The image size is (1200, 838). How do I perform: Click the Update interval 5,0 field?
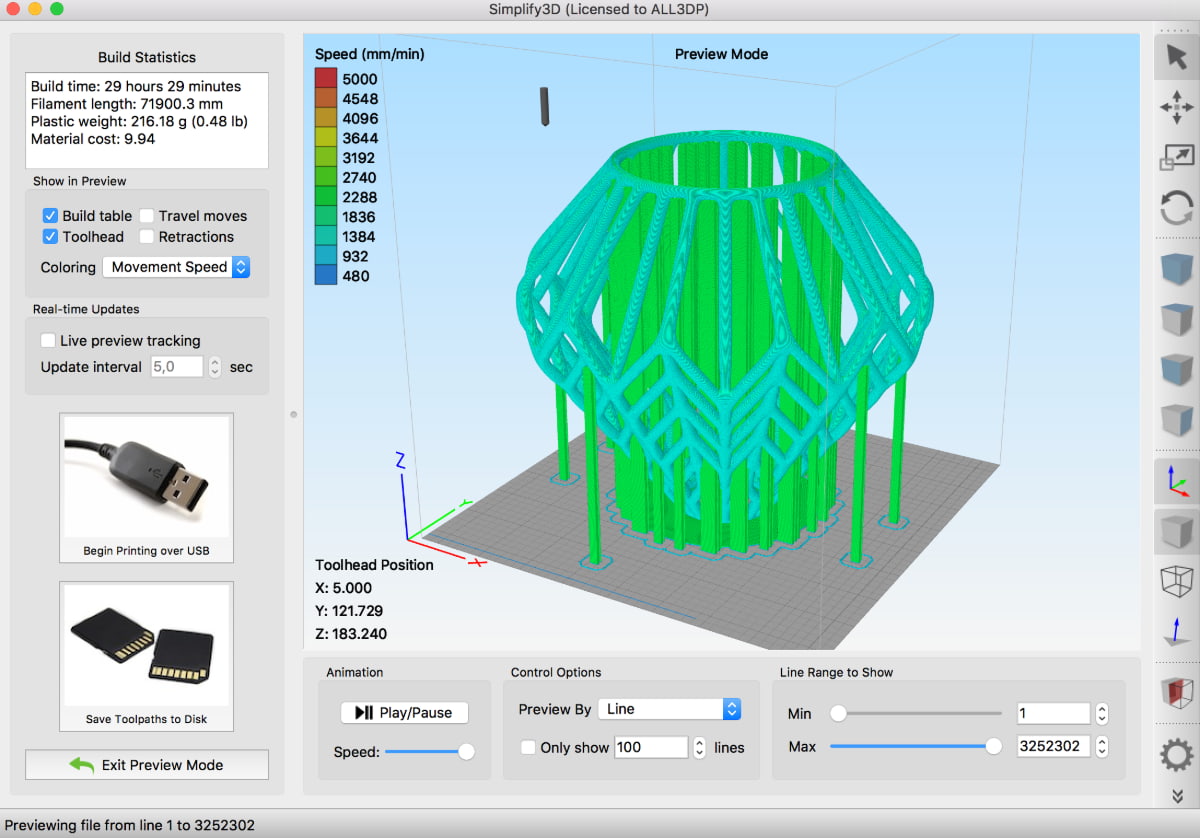(x=177, y=367)
